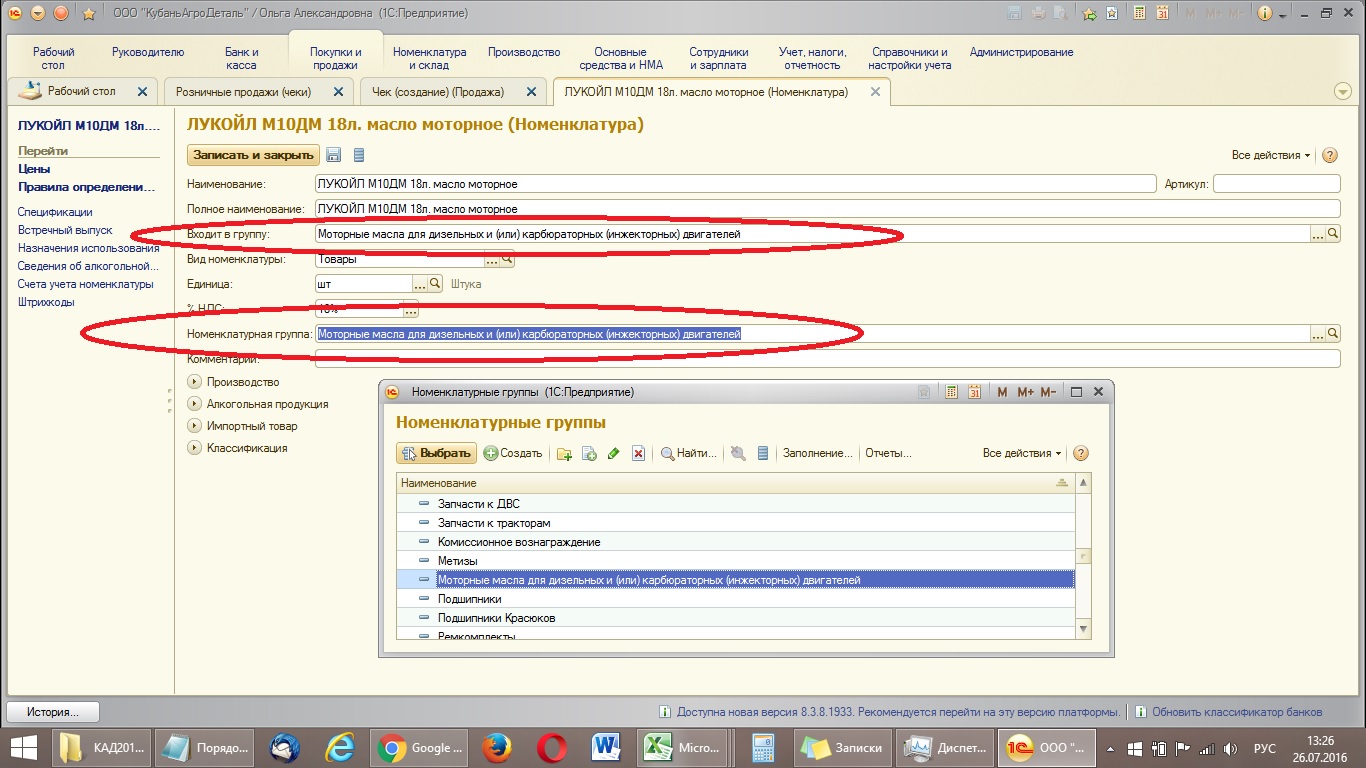Image resolution: width=1366 pixels, height=768 pixels.
Task: Click the save (floppy disk) icon beside Записать и закрыть
Action: pos(334,155)
